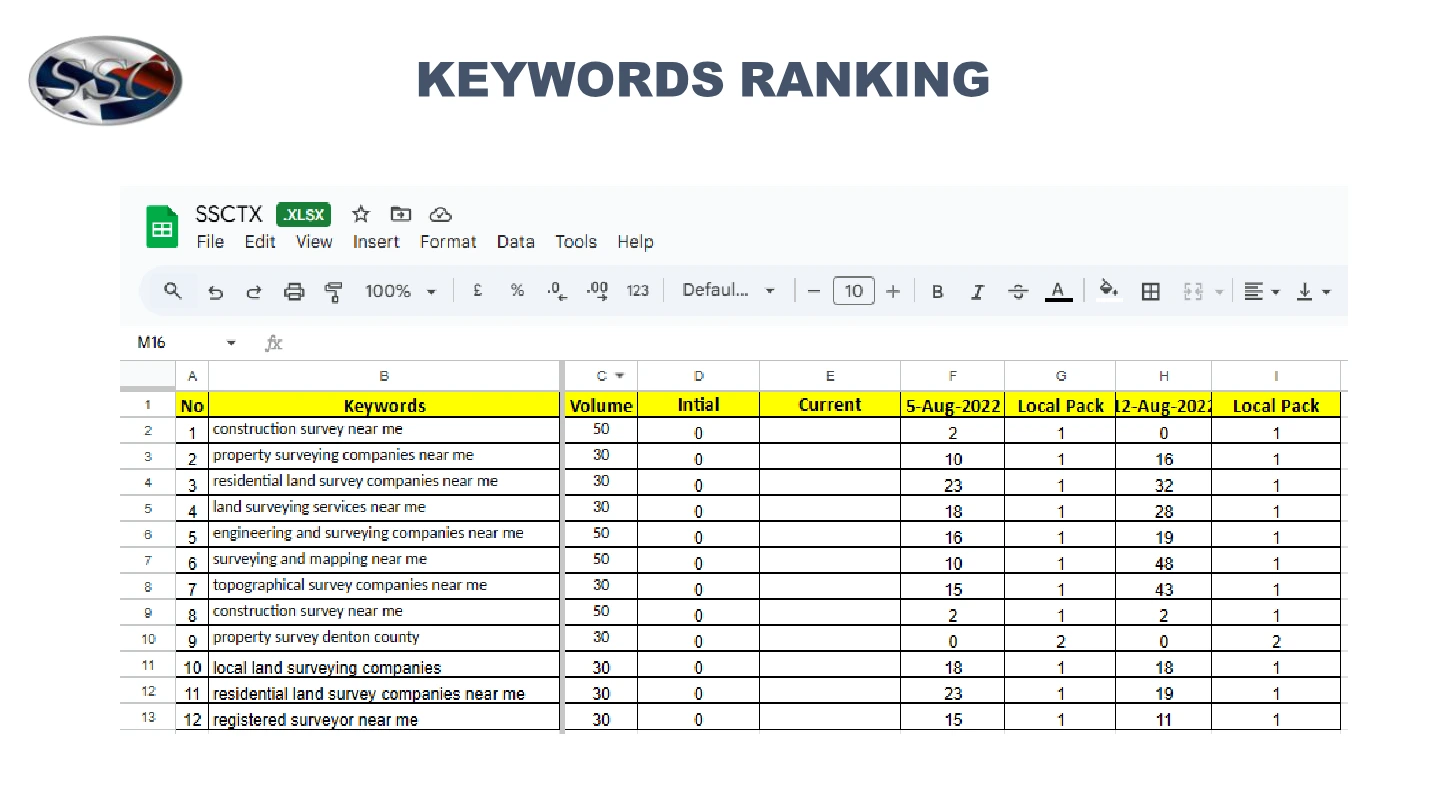Select cell 'registered surveyor near me'
The width and height of the screenshot is (1440, 810).
point(384,717)
